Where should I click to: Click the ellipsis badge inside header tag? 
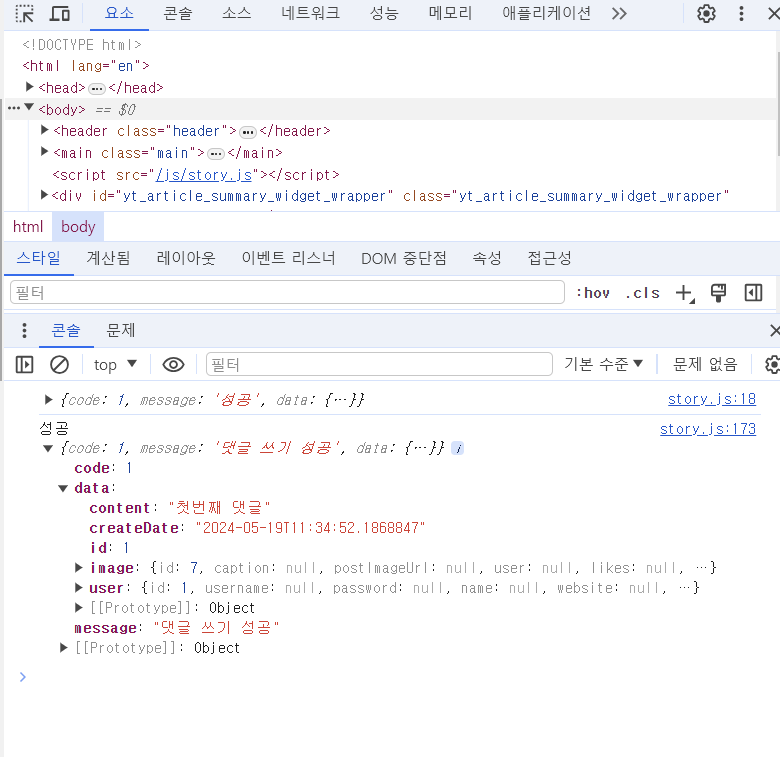click(248, 132)
